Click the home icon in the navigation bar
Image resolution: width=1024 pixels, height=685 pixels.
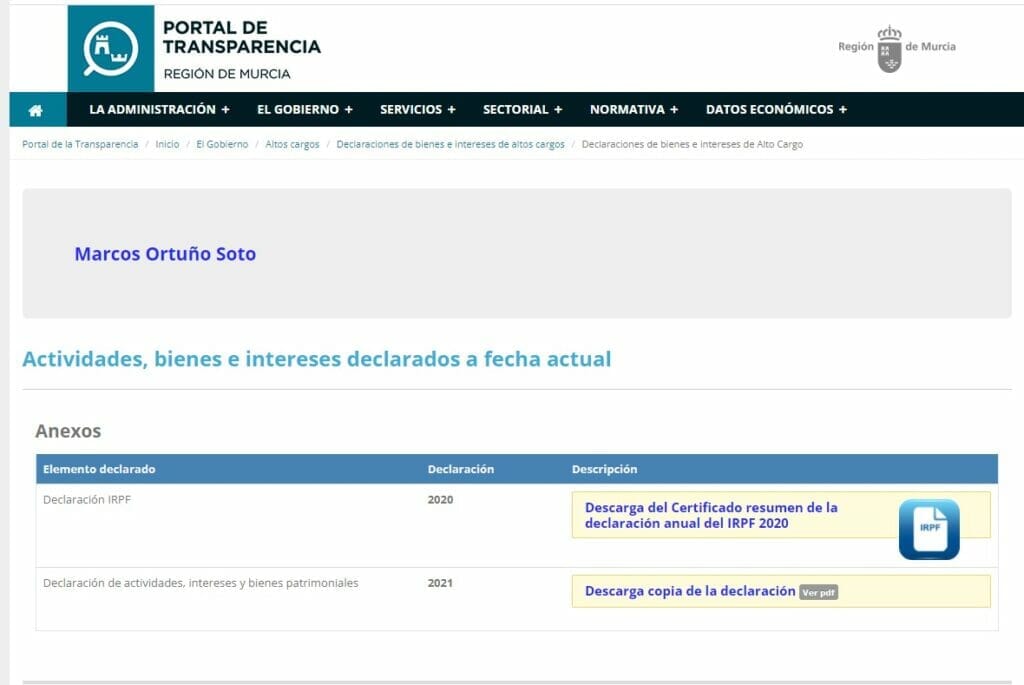37,109
